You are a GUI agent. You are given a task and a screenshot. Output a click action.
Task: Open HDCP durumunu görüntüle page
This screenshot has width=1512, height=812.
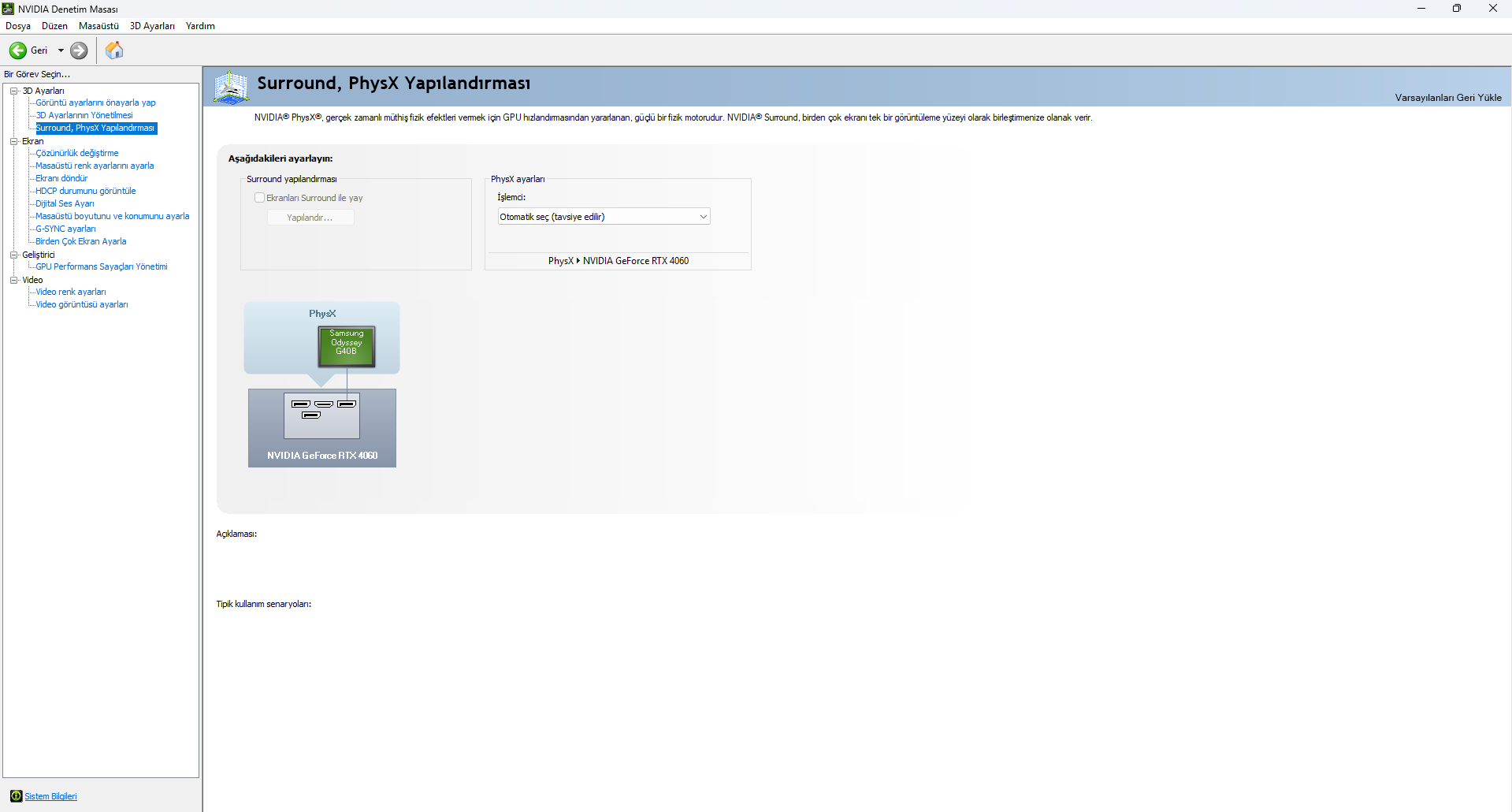86,191
